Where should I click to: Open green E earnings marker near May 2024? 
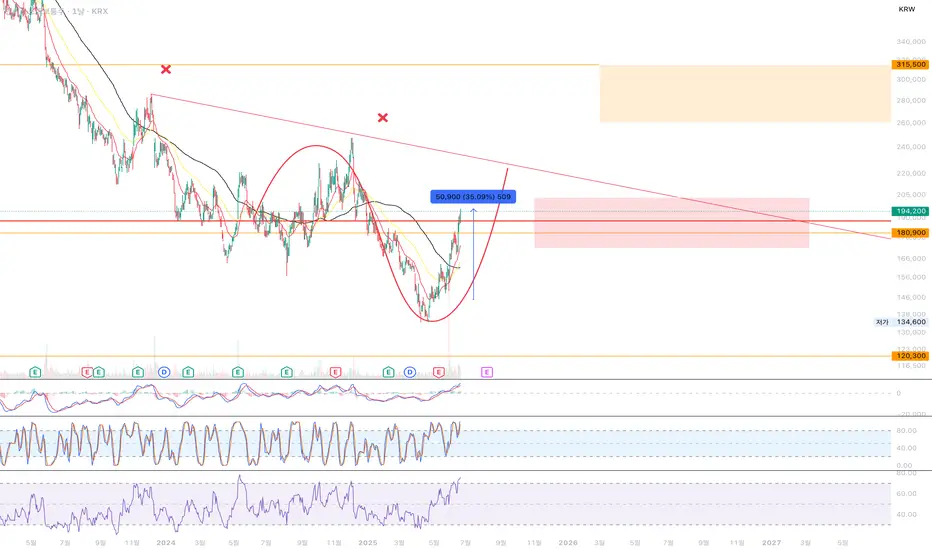click(238, 372)
